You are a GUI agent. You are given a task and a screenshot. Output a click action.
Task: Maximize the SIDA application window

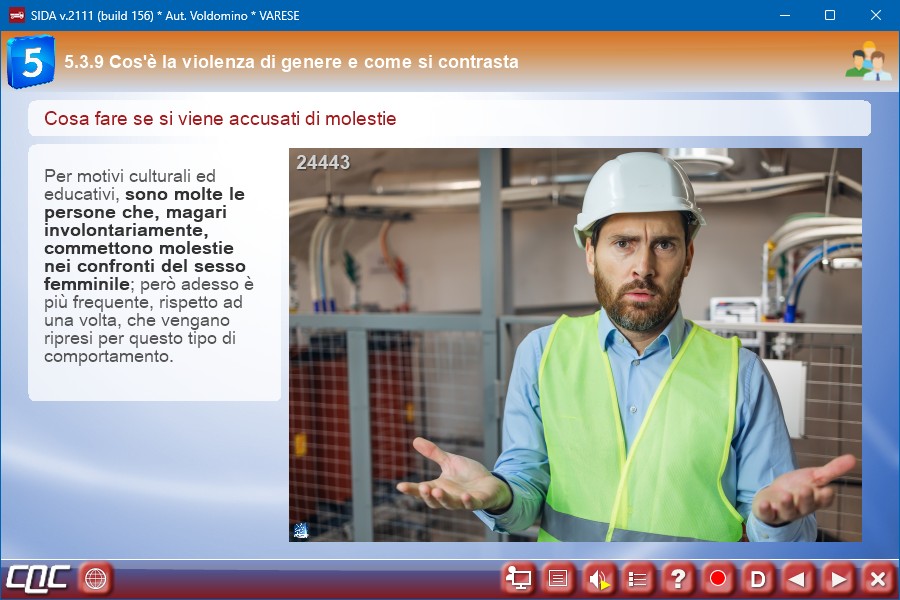829,15
